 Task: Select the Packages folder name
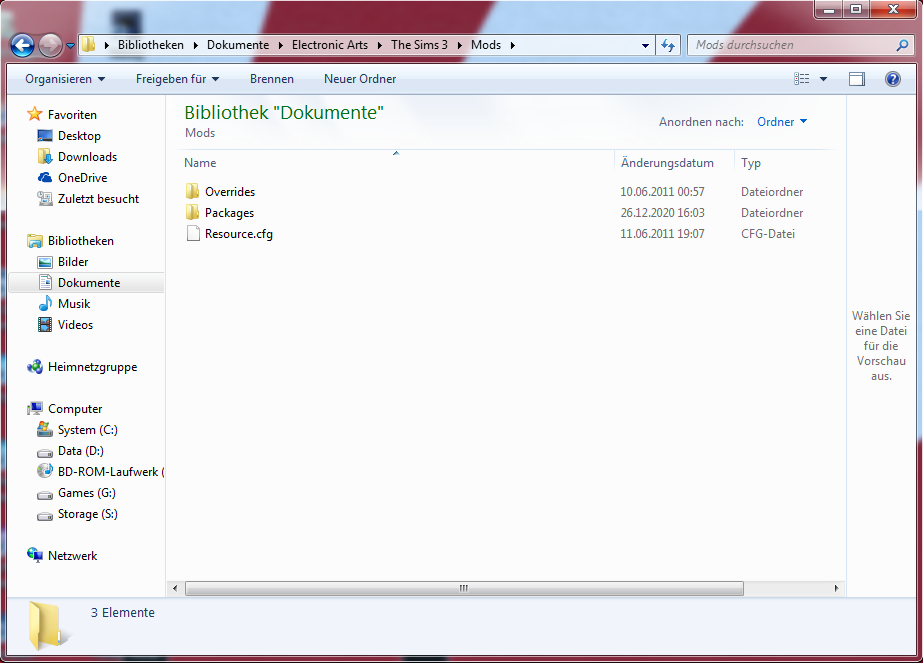coord(229,213)
